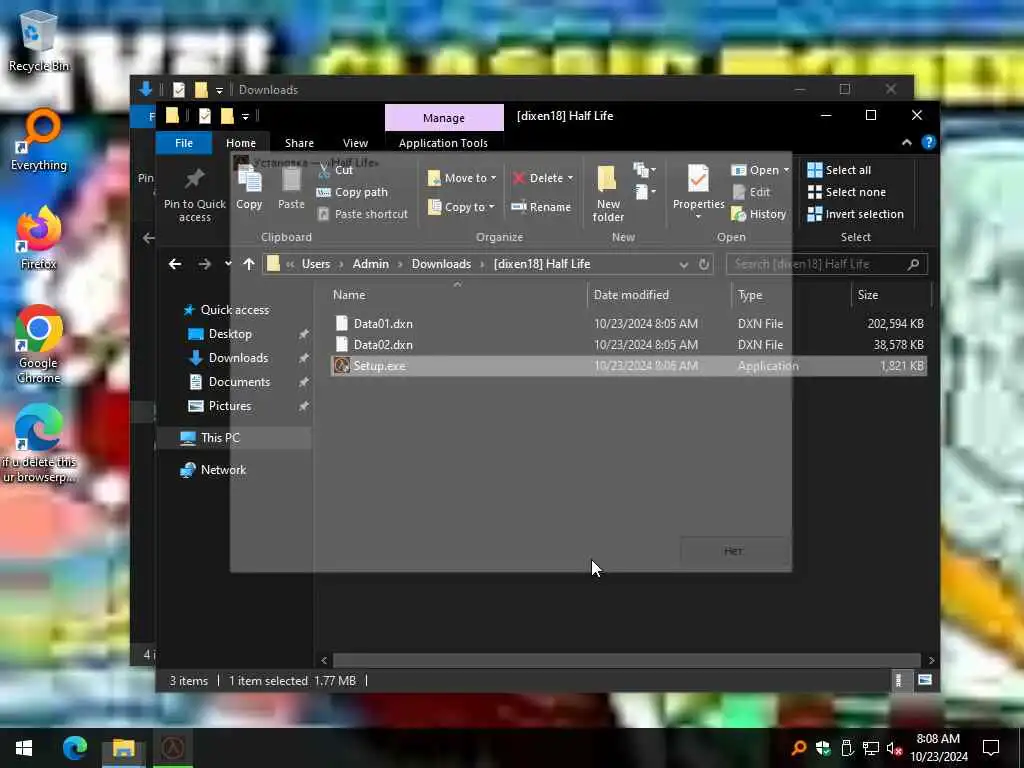
Task: Rename the selected file
Action: (x=541, y=207)
